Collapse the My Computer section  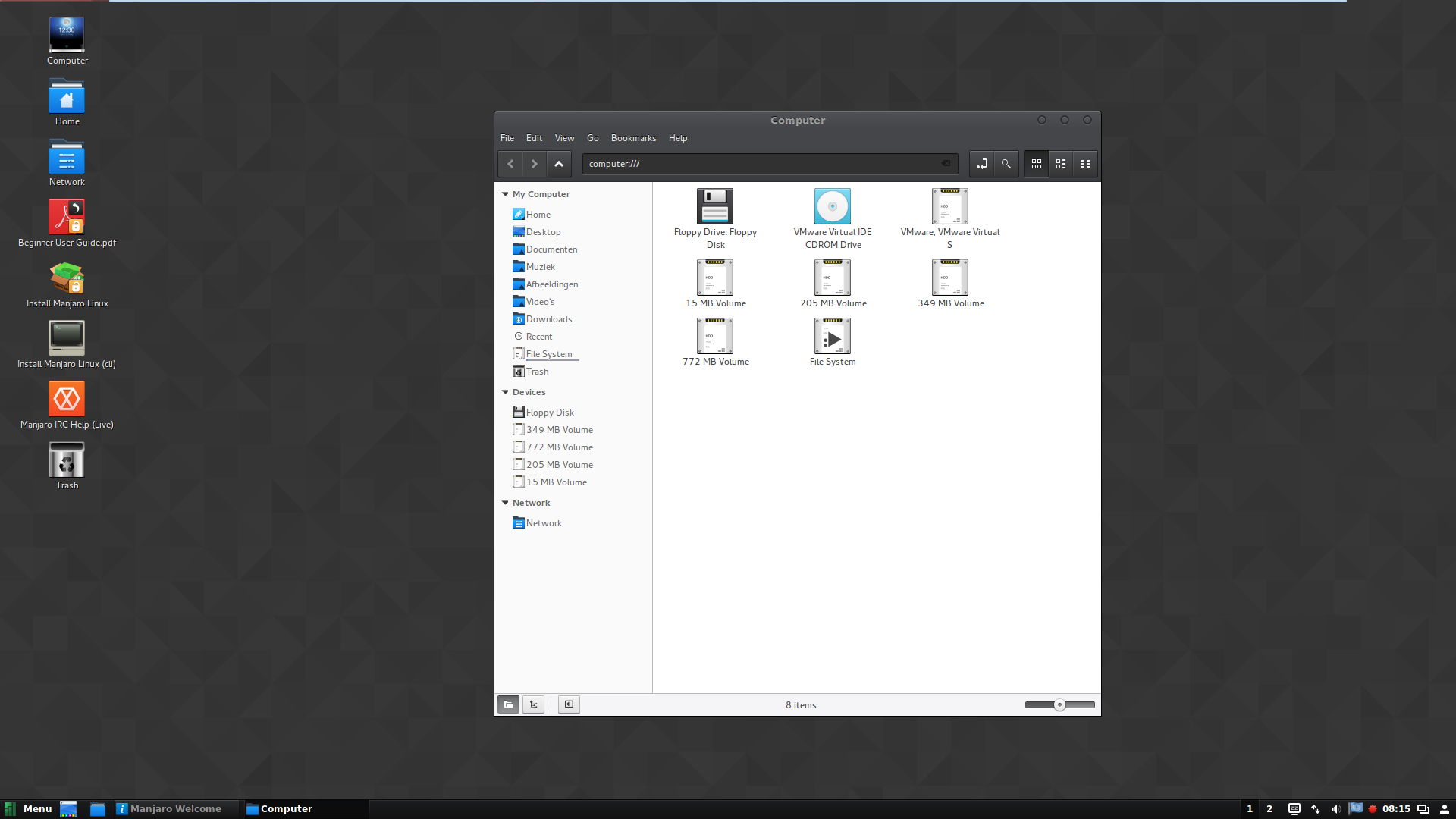(x=505, y=194)
